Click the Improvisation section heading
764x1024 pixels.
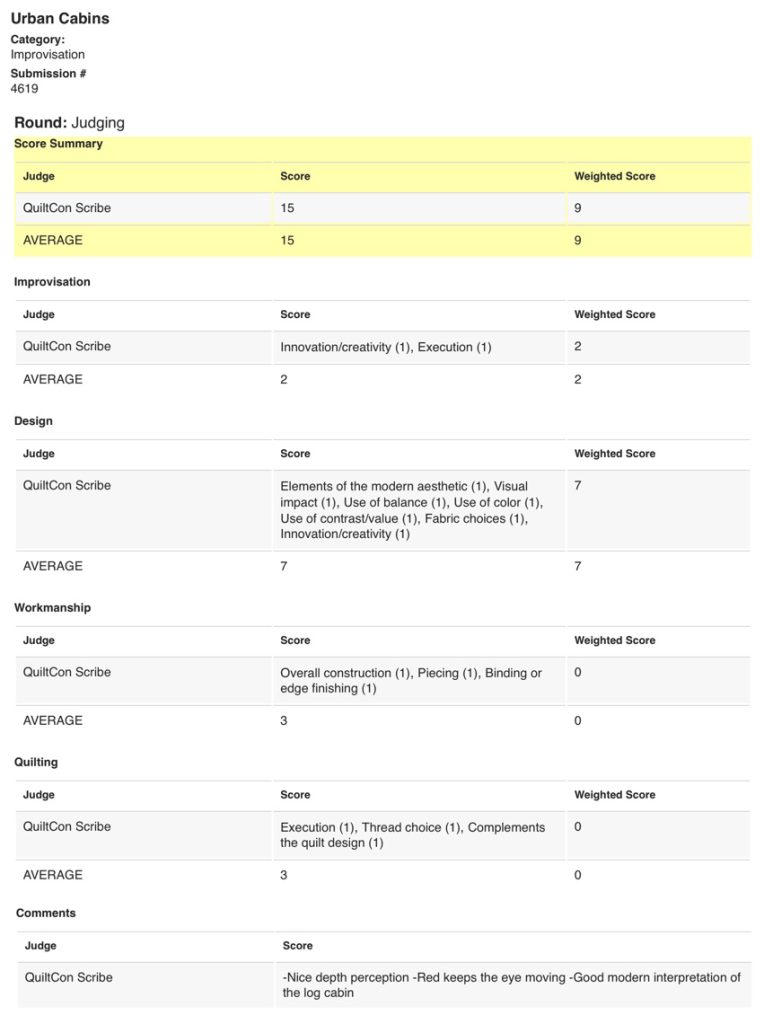52,282
